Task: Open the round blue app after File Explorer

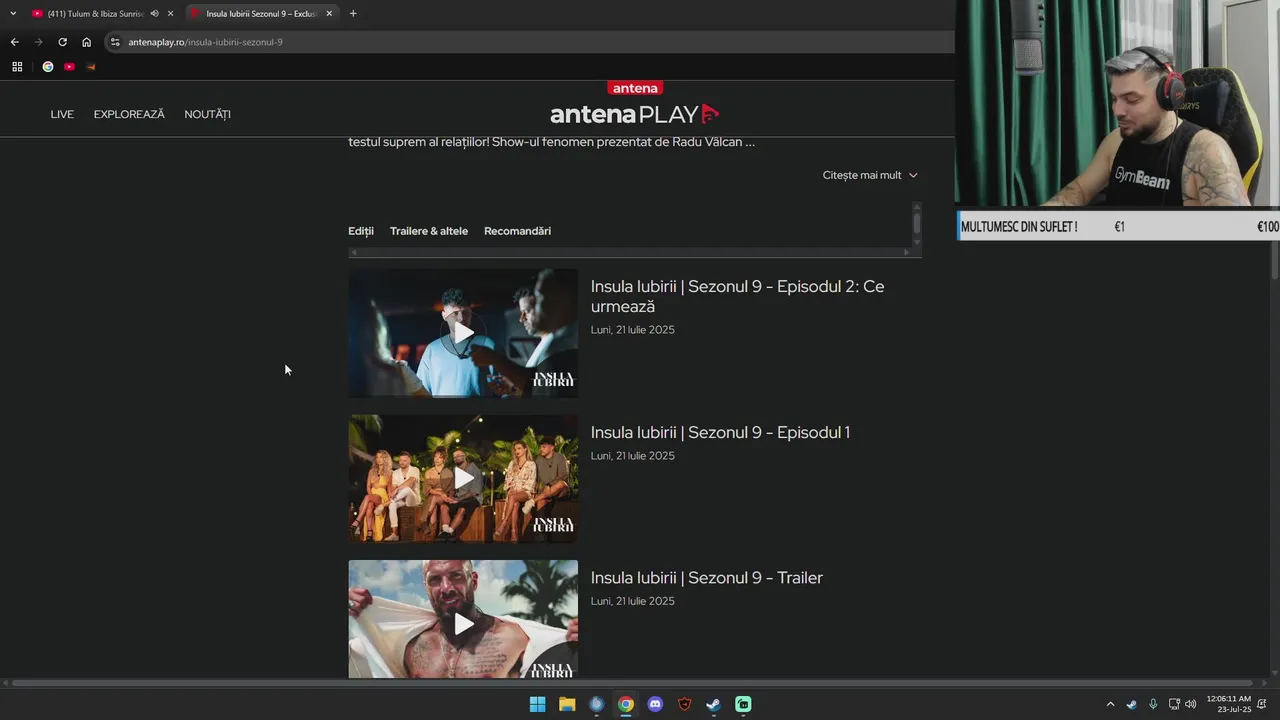Action: click(596, 704)
